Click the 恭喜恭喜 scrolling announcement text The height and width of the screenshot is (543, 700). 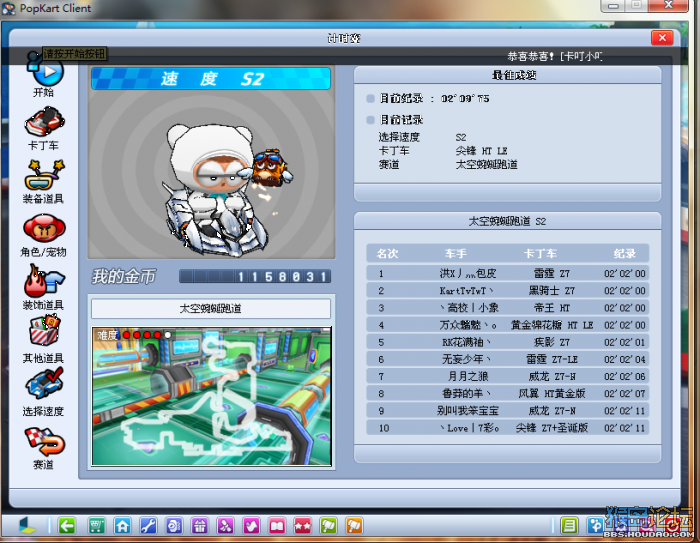point(554,56)
